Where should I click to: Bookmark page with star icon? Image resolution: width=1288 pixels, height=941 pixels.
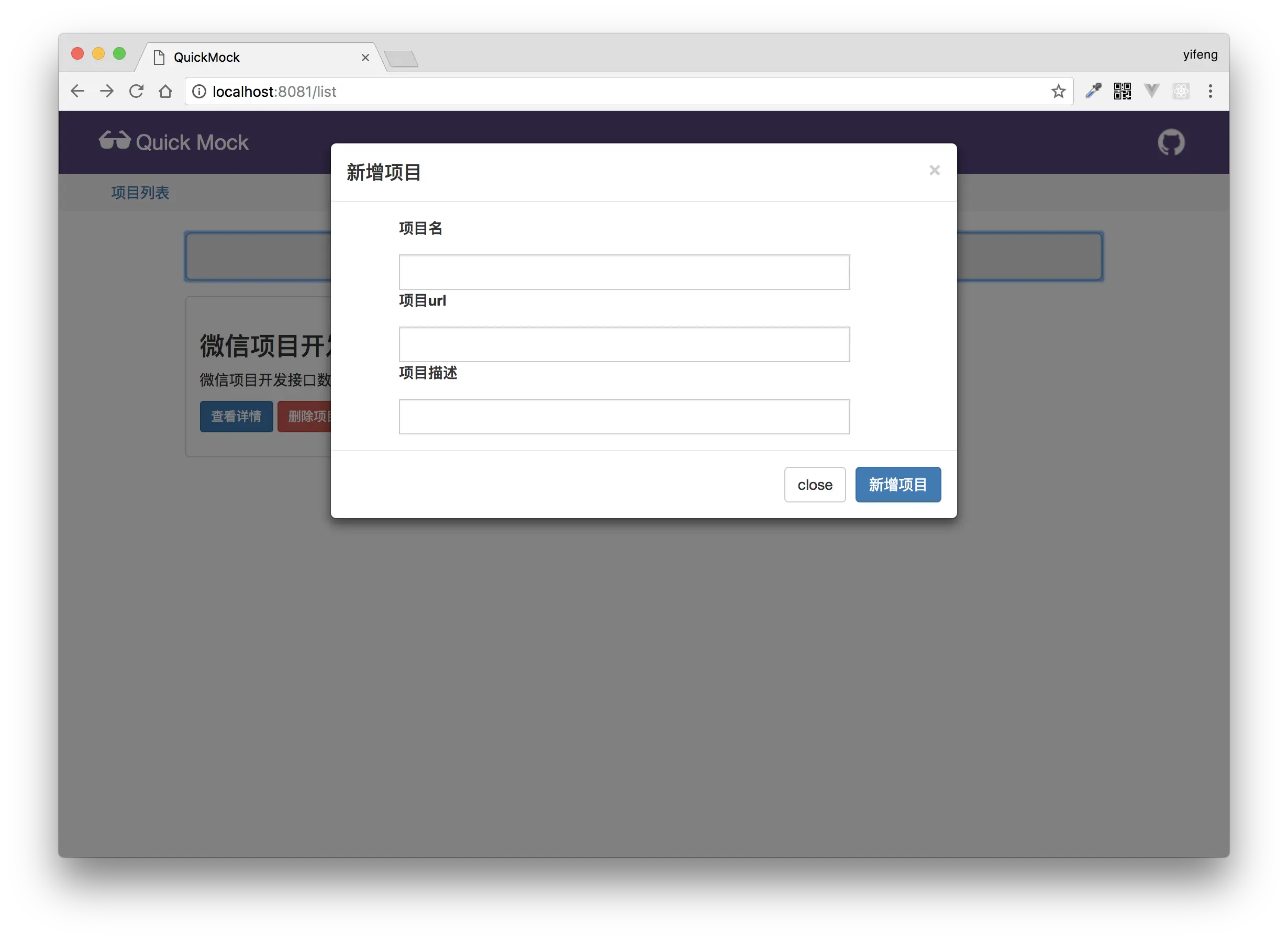coord(1058,91)
